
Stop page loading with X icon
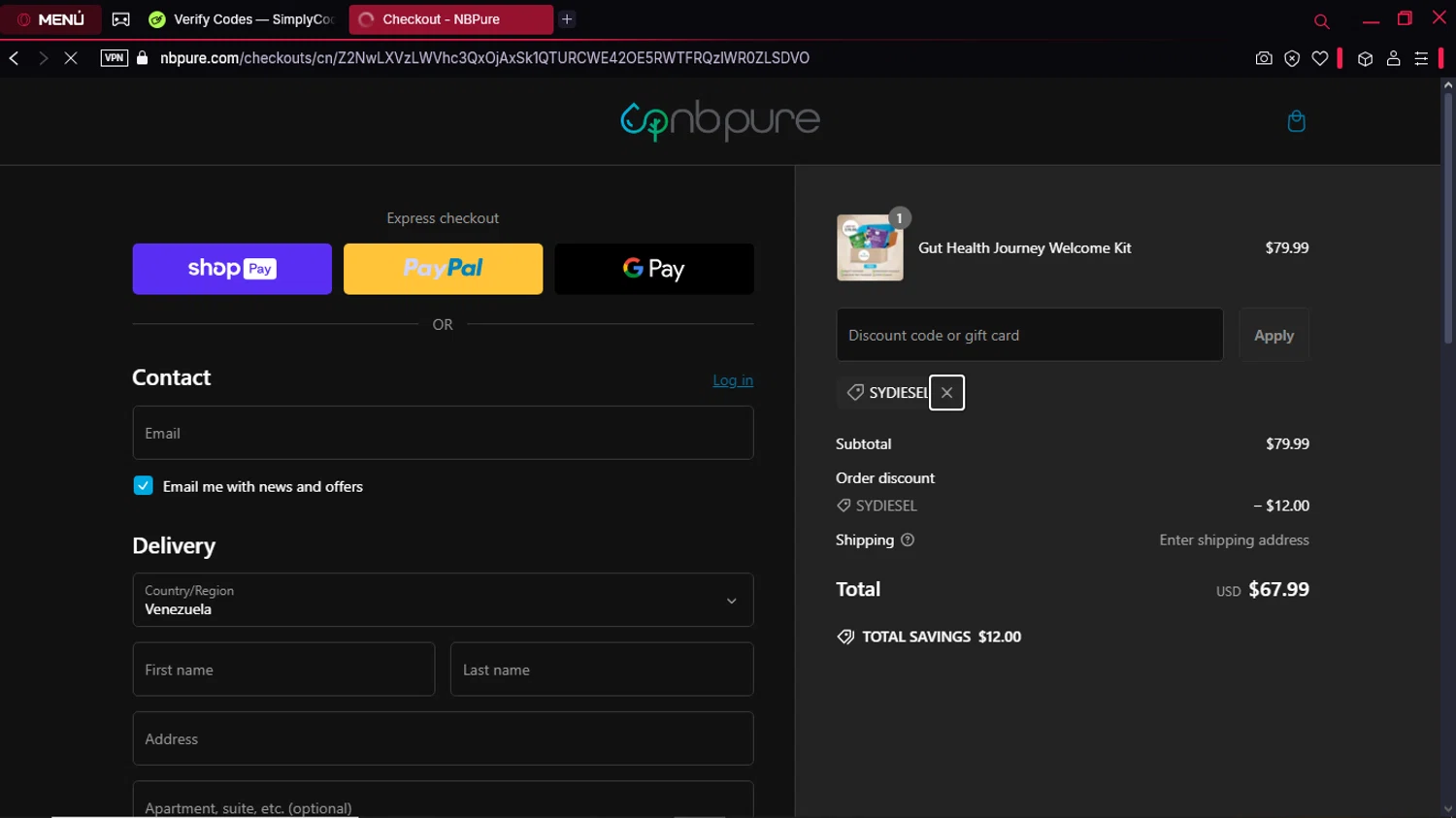[x=71, y=58]
